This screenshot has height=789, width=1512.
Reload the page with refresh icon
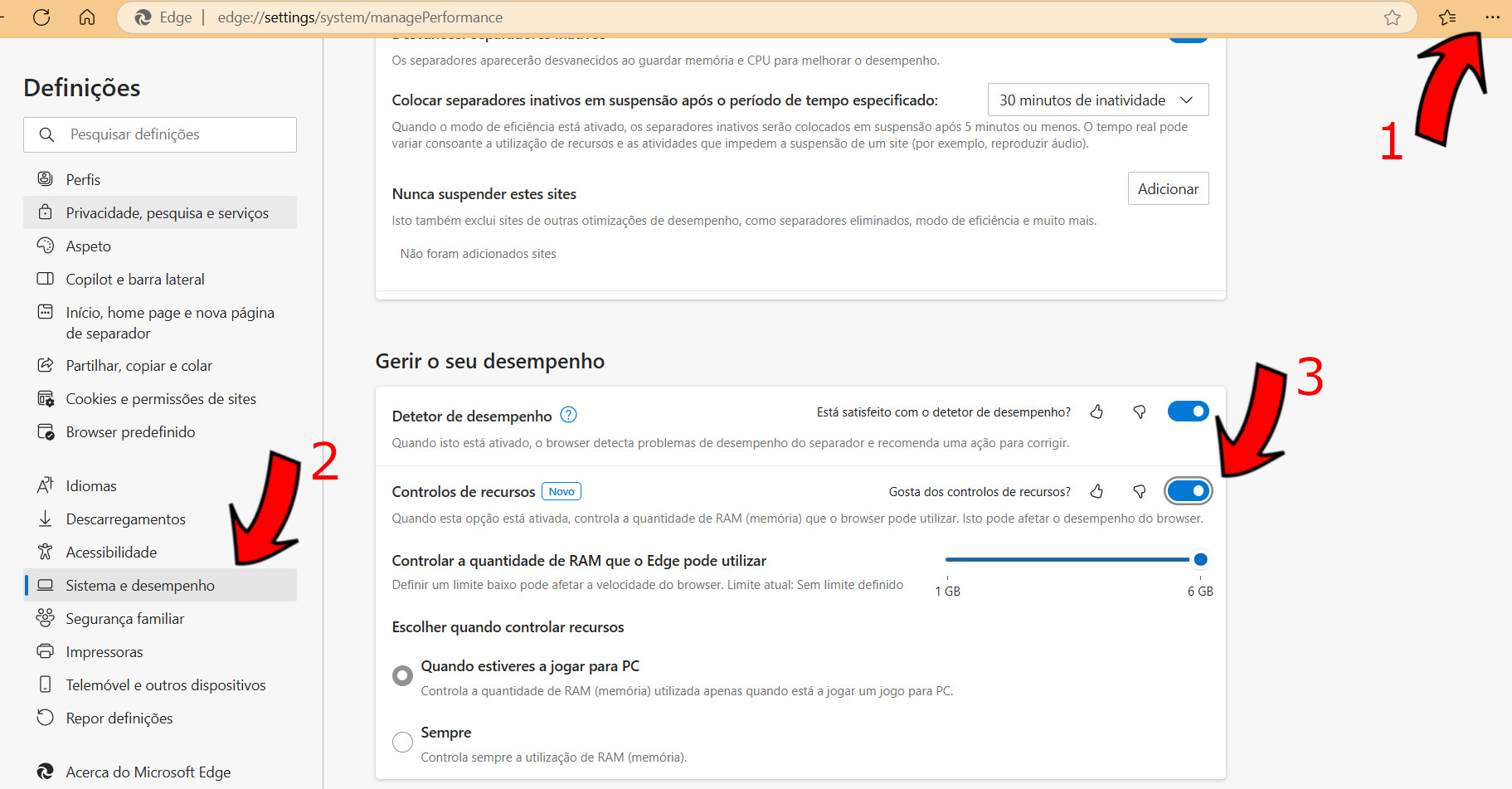click(x=41, y=17)
